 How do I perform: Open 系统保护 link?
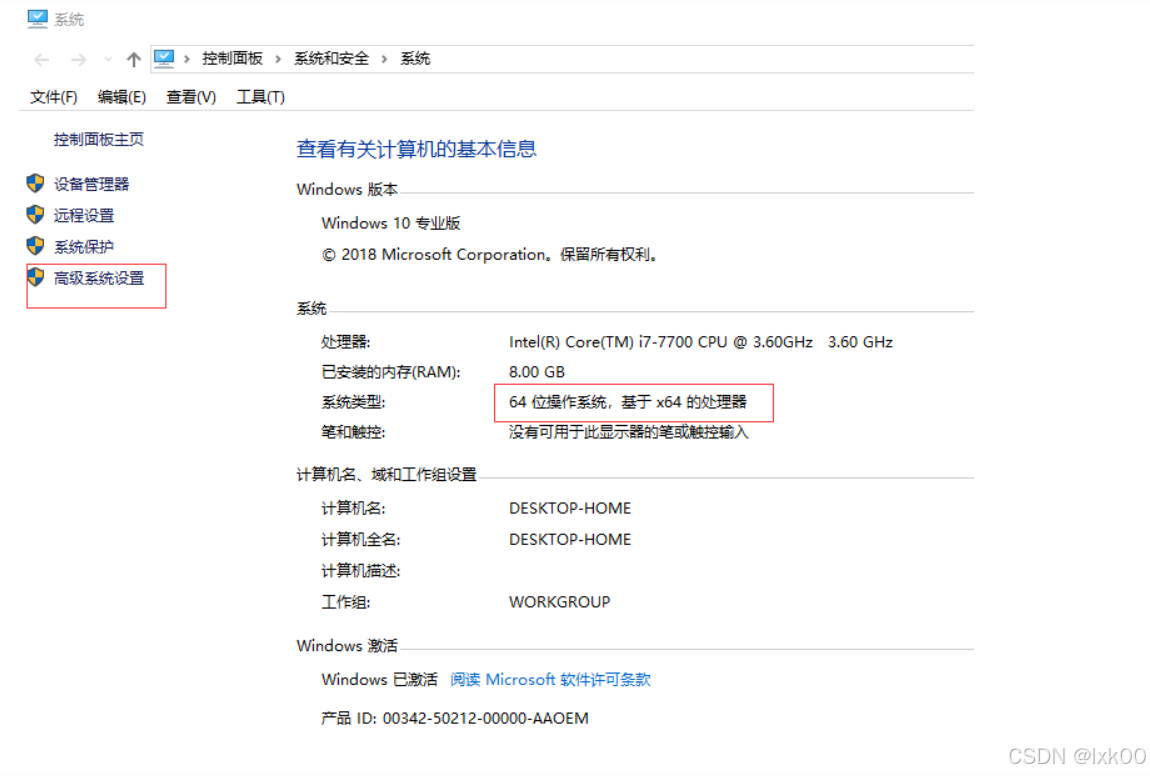pyautogui.click(x=84, y=247)
